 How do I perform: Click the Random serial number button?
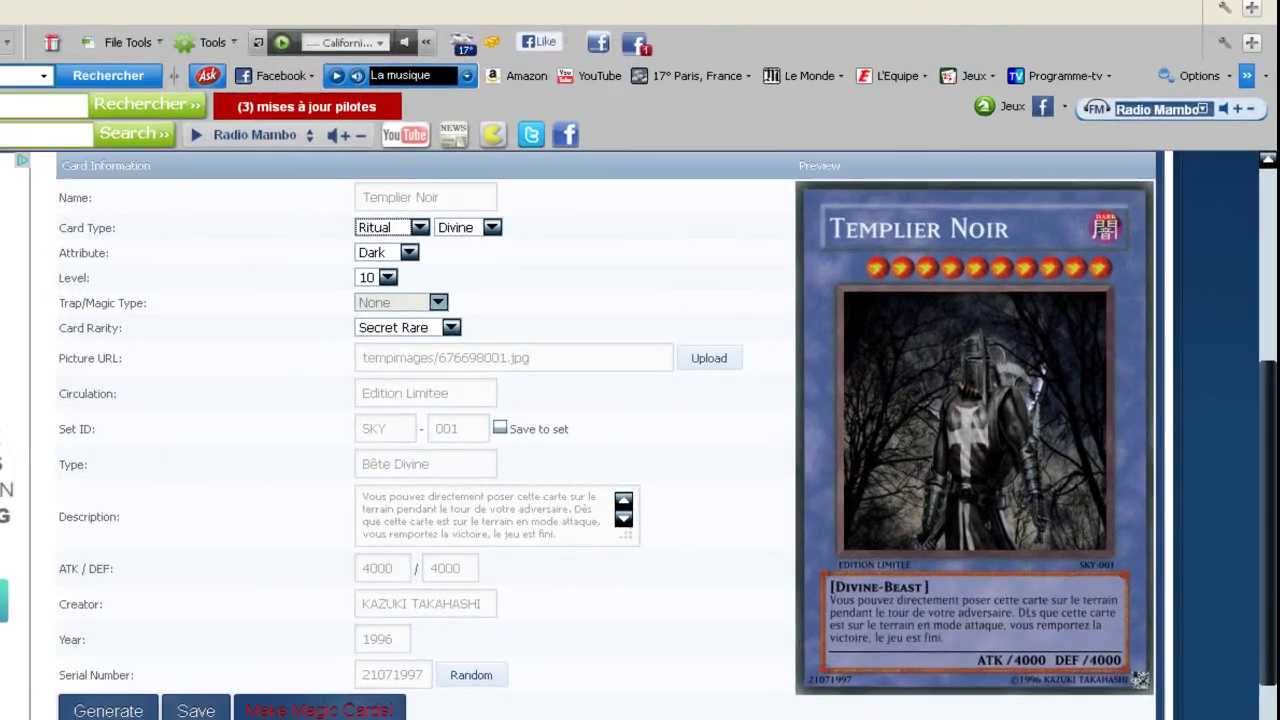(x=471, y=675)
